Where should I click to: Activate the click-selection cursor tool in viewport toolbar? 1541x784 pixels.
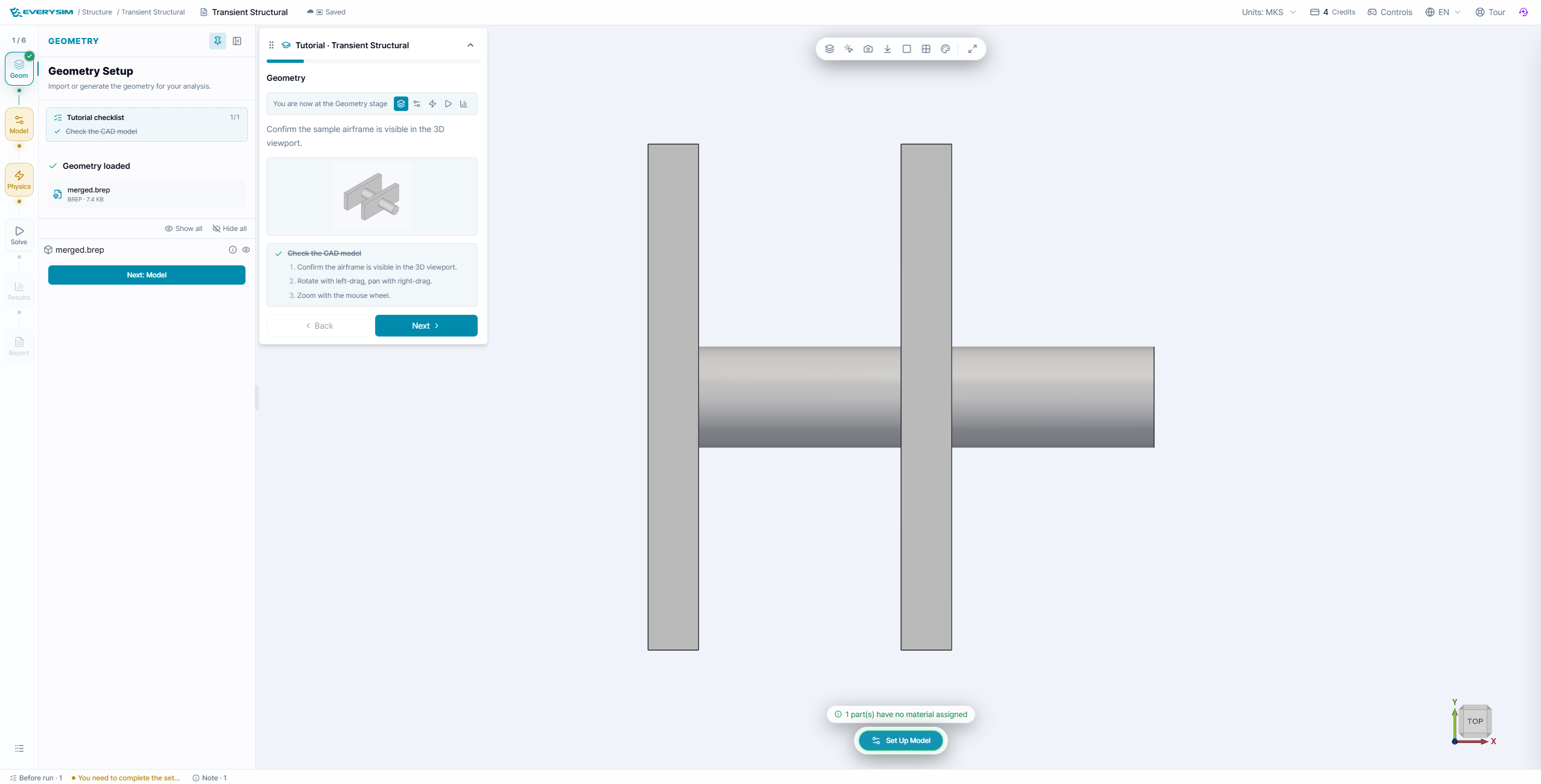(x=849, y=49)
